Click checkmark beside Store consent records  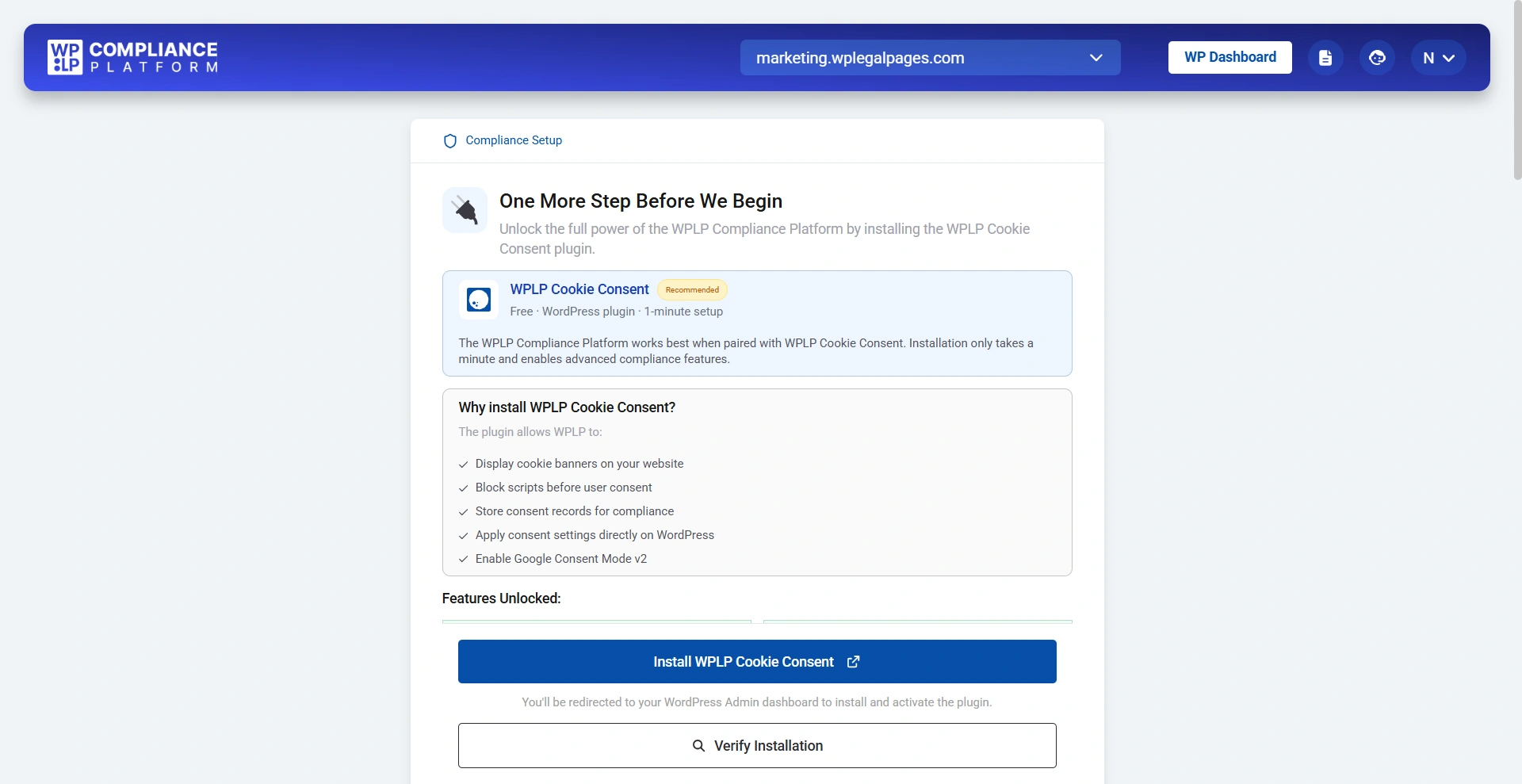pos(464,512)
